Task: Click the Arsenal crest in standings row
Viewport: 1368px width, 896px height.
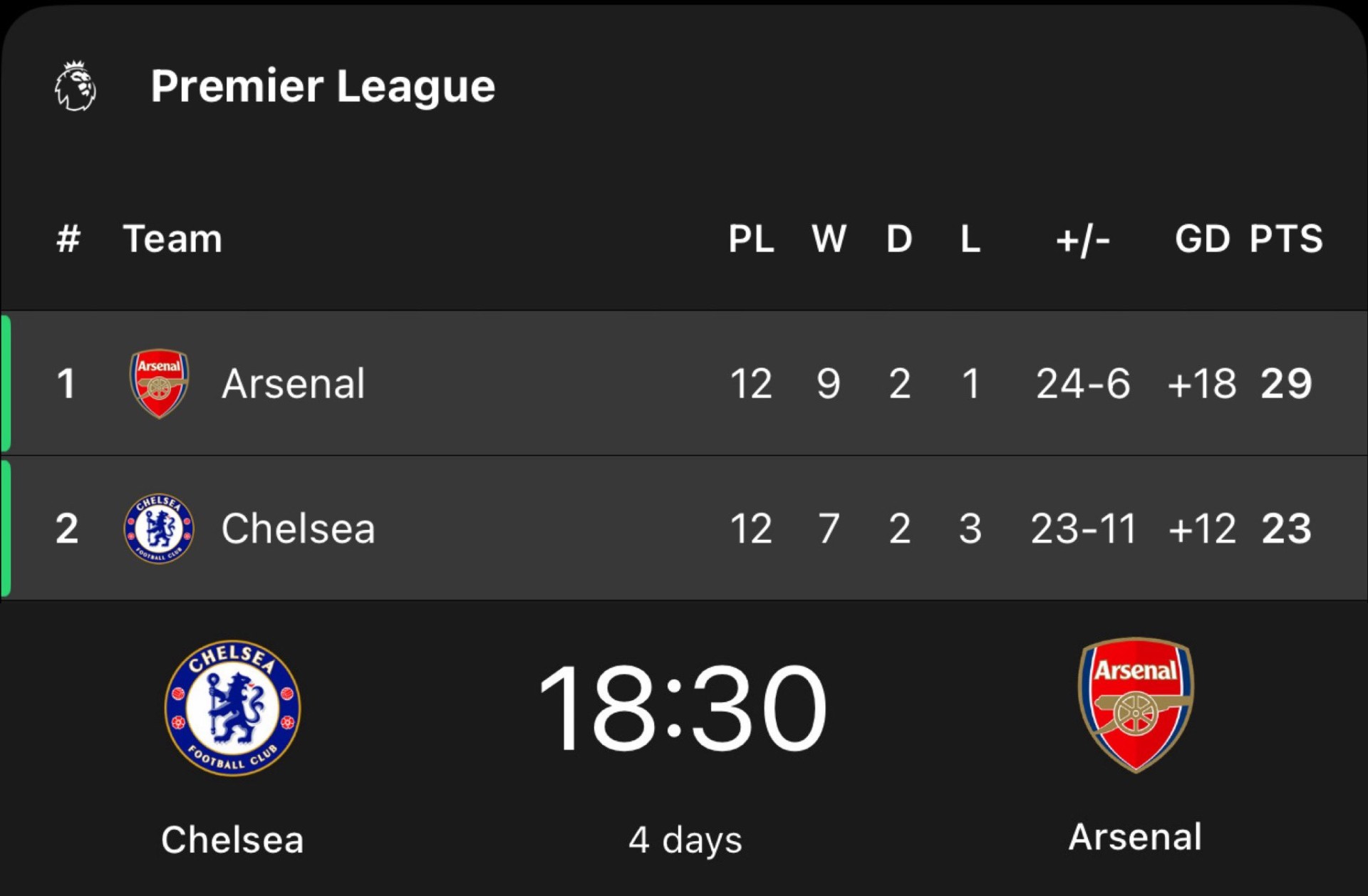Action: (159, 383)
